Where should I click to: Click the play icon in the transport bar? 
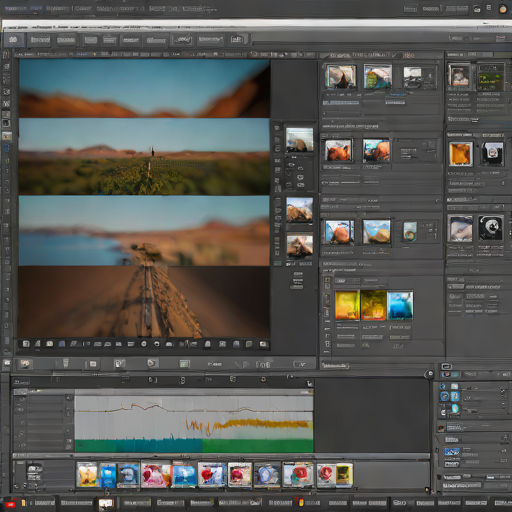tap(152, 363)
